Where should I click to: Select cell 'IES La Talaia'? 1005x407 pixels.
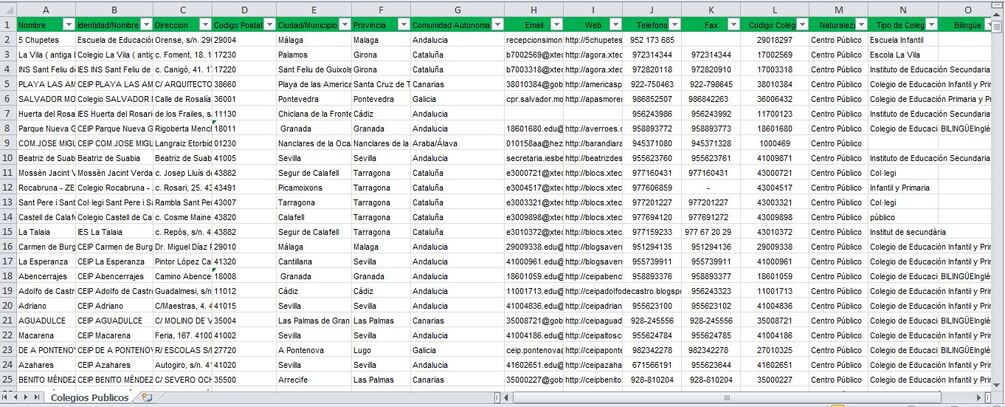tap(114, 231)
